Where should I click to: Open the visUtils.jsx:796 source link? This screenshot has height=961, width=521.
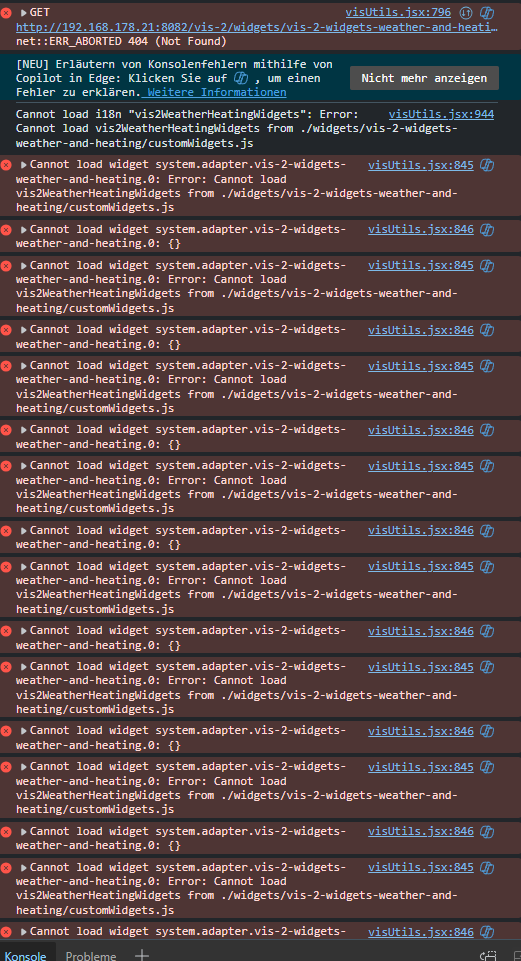point(398,12)
